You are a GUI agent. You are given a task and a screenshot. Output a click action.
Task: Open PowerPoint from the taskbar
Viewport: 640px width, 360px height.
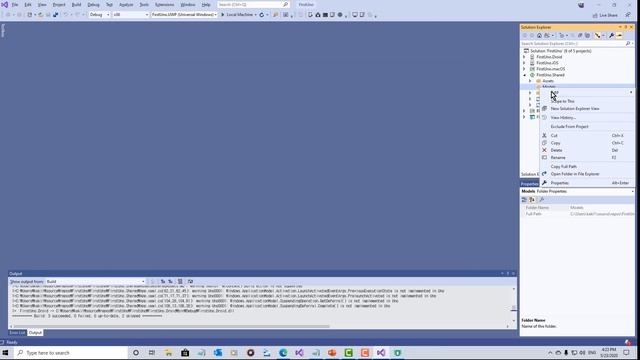[x=332, y=353]
